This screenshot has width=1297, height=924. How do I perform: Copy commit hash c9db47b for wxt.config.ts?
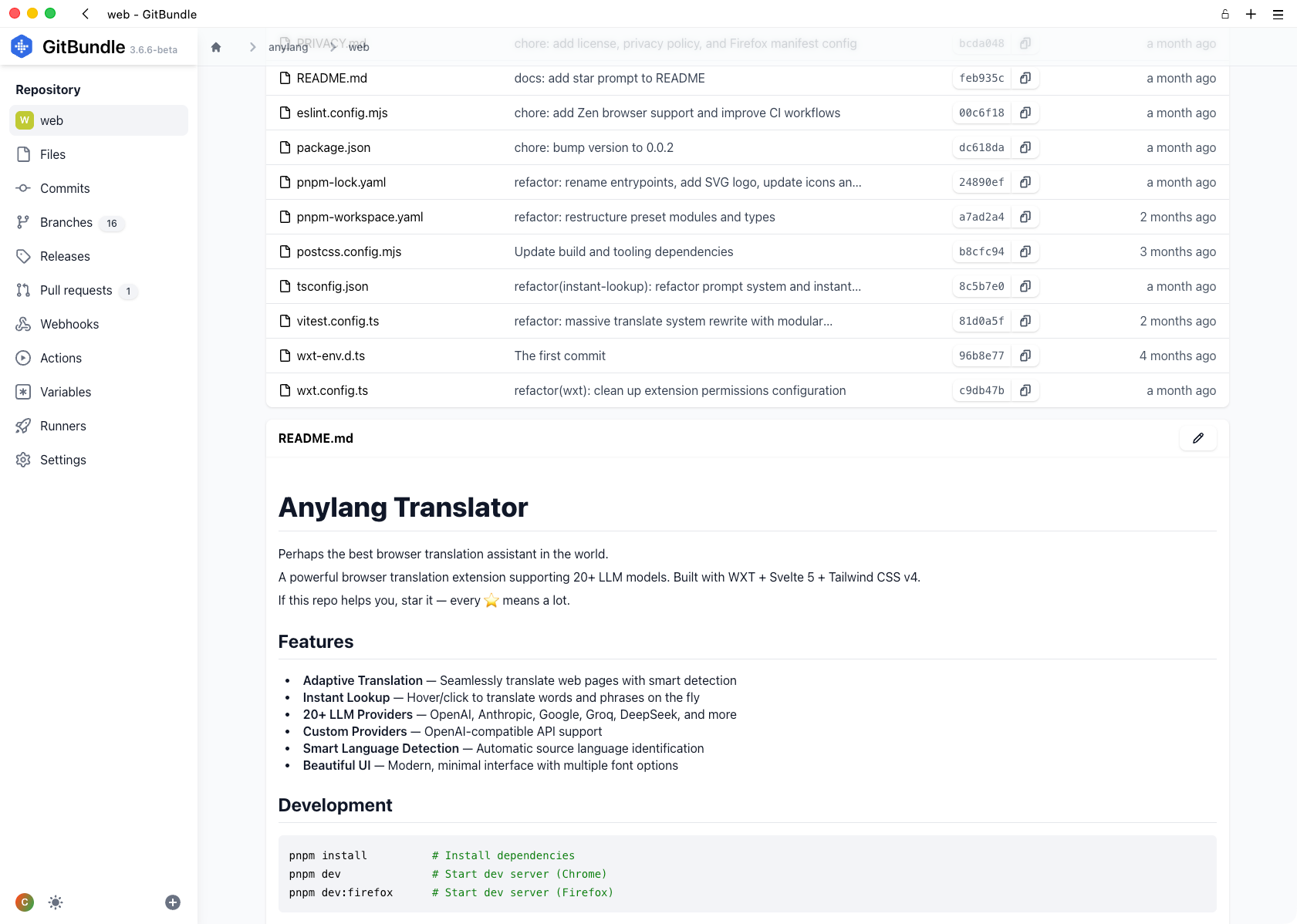coord(1025,390)
